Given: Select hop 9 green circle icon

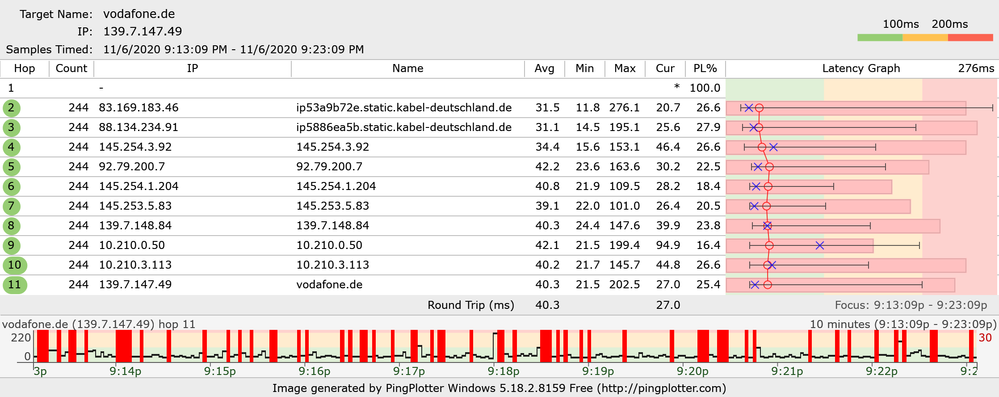Looking at the screenshot, I should pos(11,245).
